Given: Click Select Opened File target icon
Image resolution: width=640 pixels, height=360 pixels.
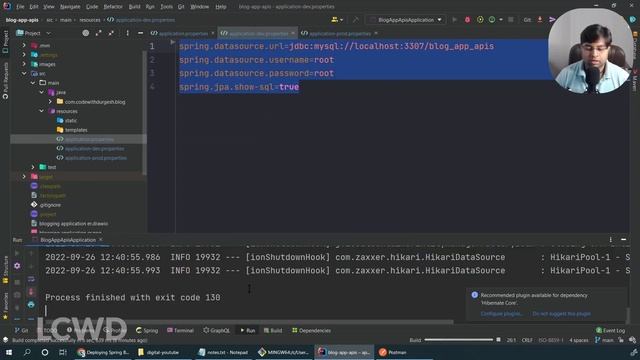Looking at the screenshot, I should 86,33.
